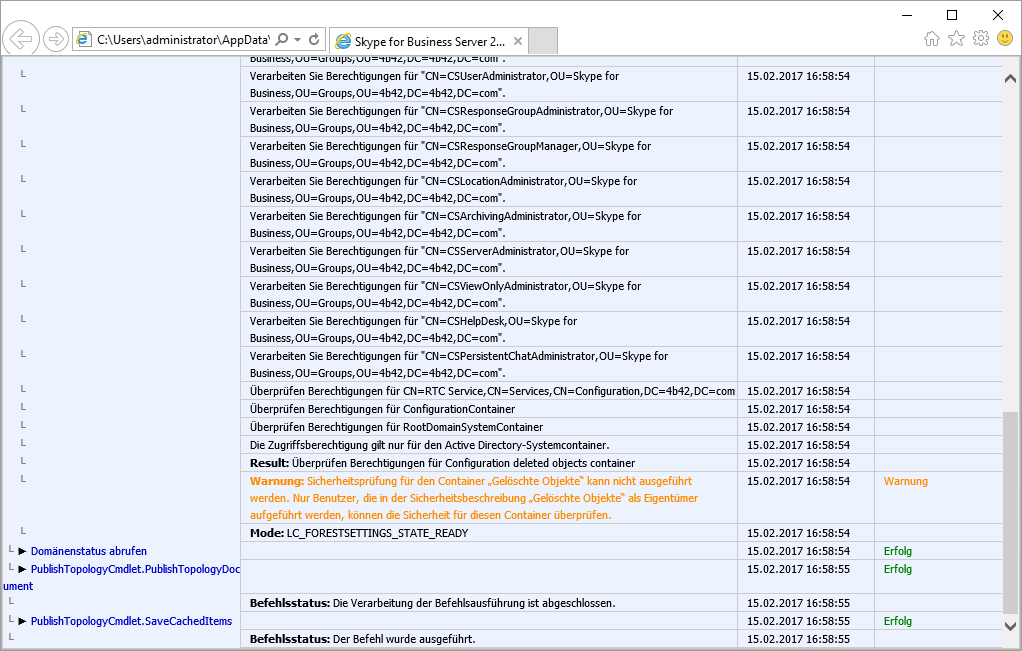Click the vertical scrollbar thumb

1011,512
